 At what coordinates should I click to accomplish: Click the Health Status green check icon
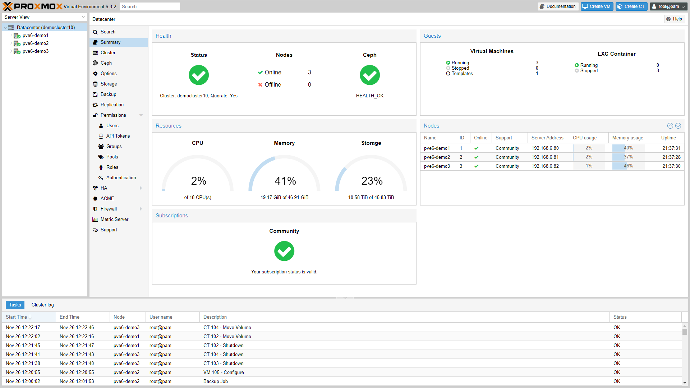[199, 75]
